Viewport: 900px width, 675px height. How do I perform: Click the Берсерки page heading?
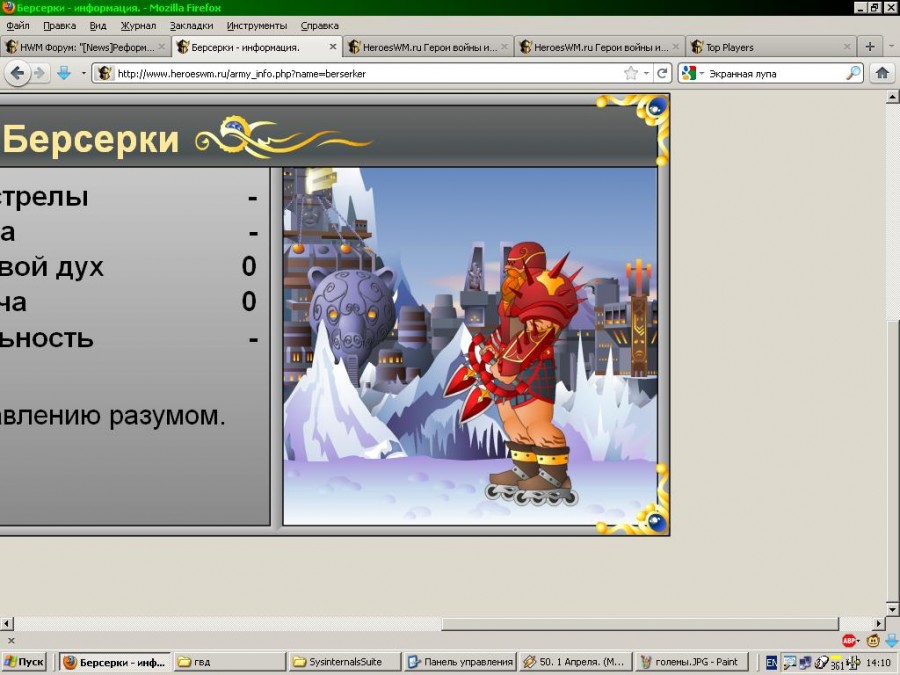(x=91, y=139)
